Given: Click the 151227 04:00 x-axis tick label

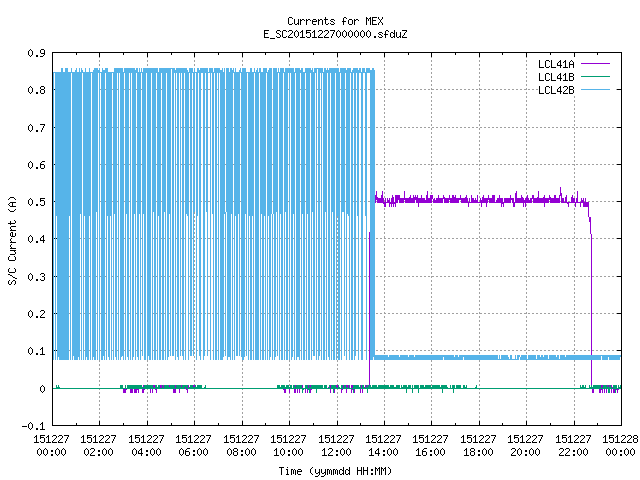Looking at the screenshot, I should pos(146,446).
